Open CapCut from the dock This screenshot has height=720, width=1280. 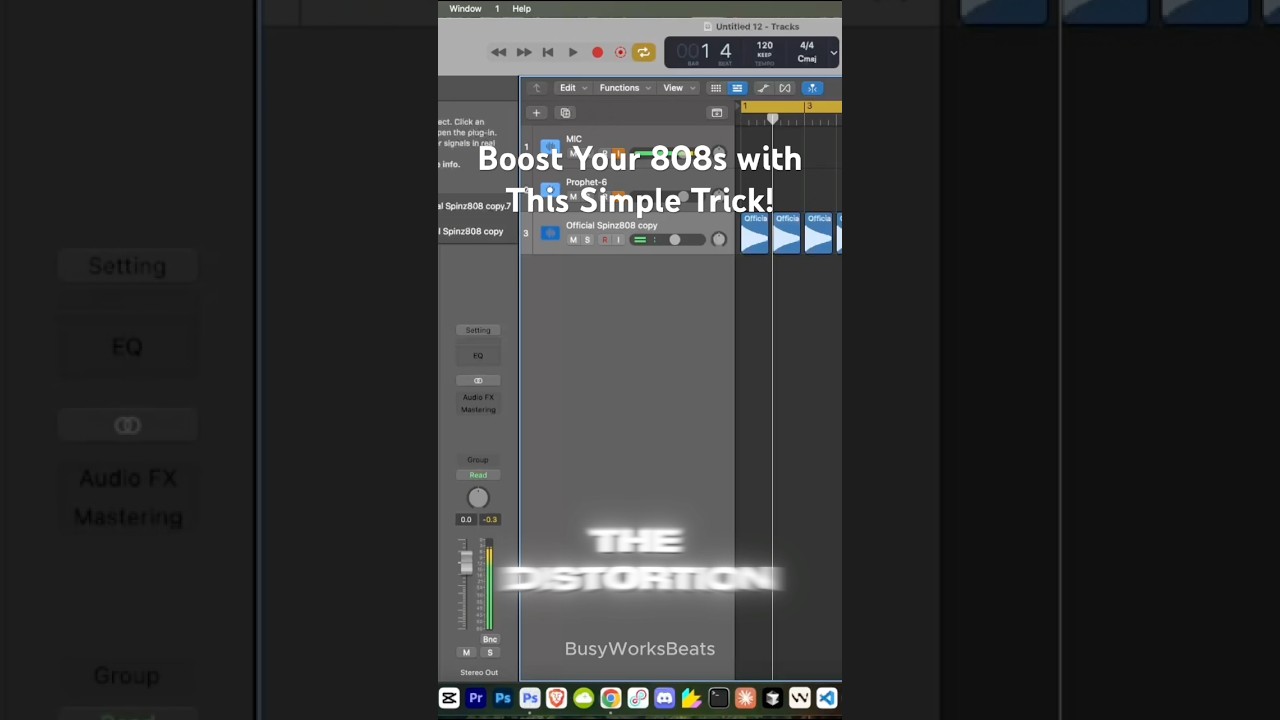coord(449,699)
